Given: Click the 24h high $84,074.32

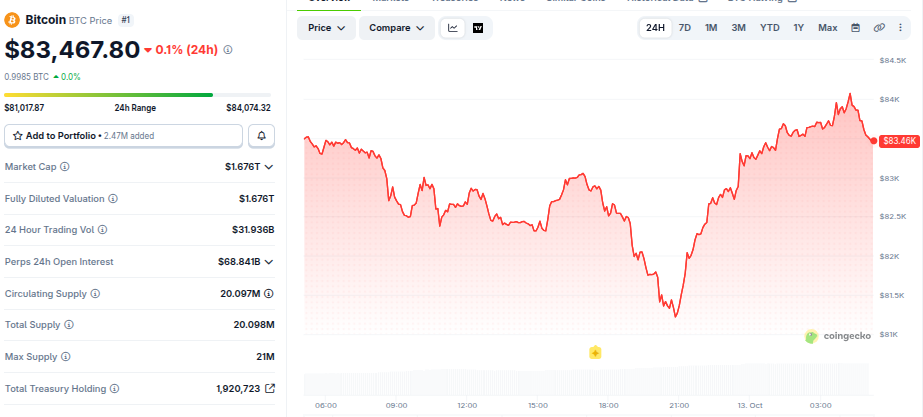Looking at the screenshot, I should 248,108.
